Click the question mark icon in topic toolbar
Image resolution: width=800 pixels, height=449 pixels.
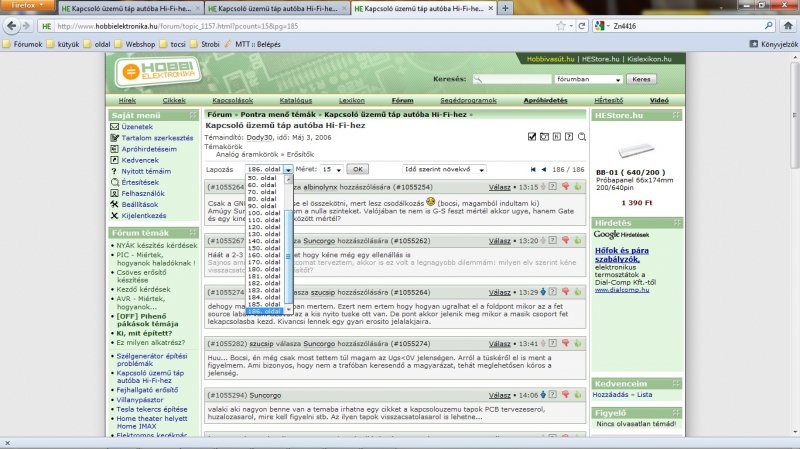coord(569,137)
